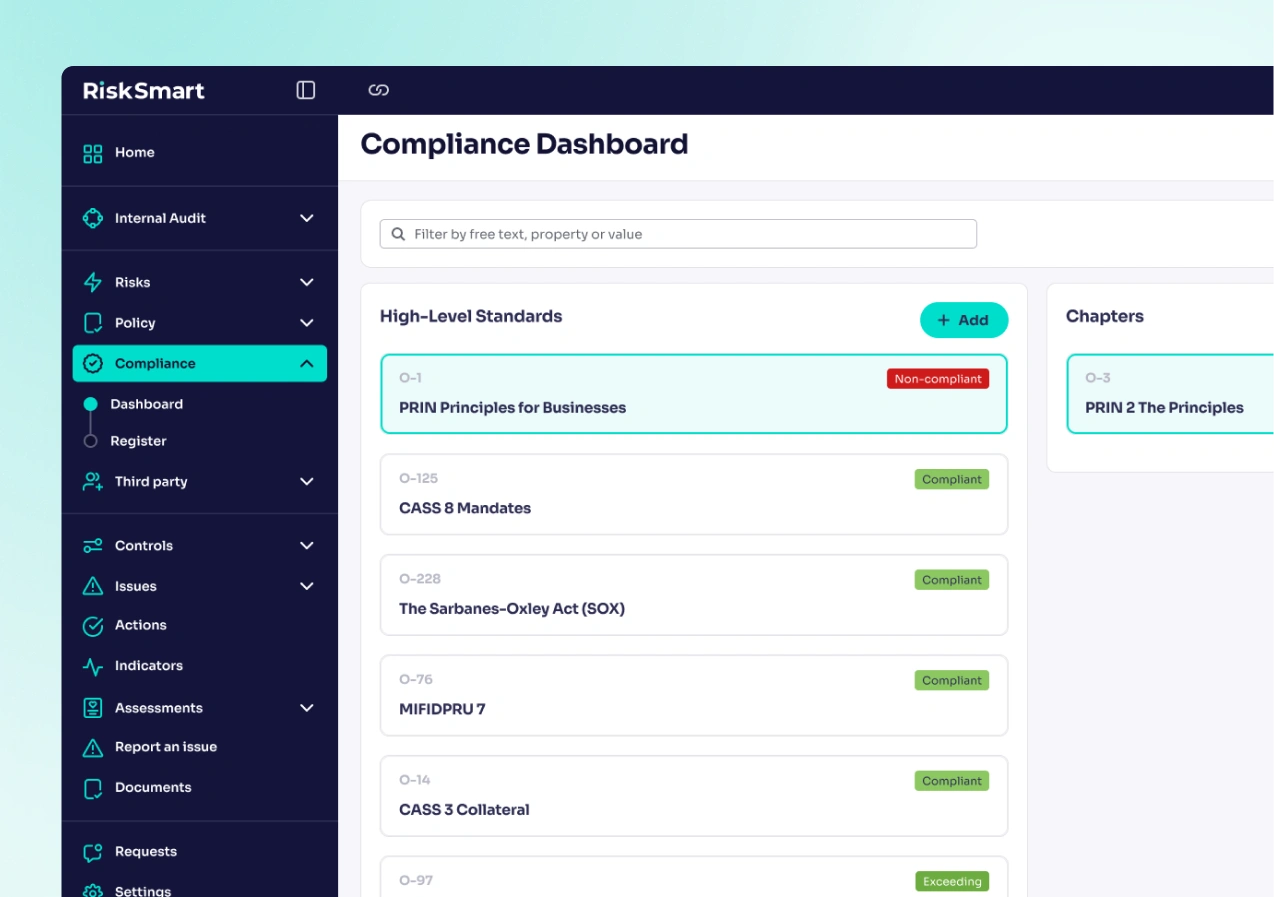Select the Indicators pulse icon
Image resolution: width=1274 pixels, height=897 pixels.
pos(92,665)
